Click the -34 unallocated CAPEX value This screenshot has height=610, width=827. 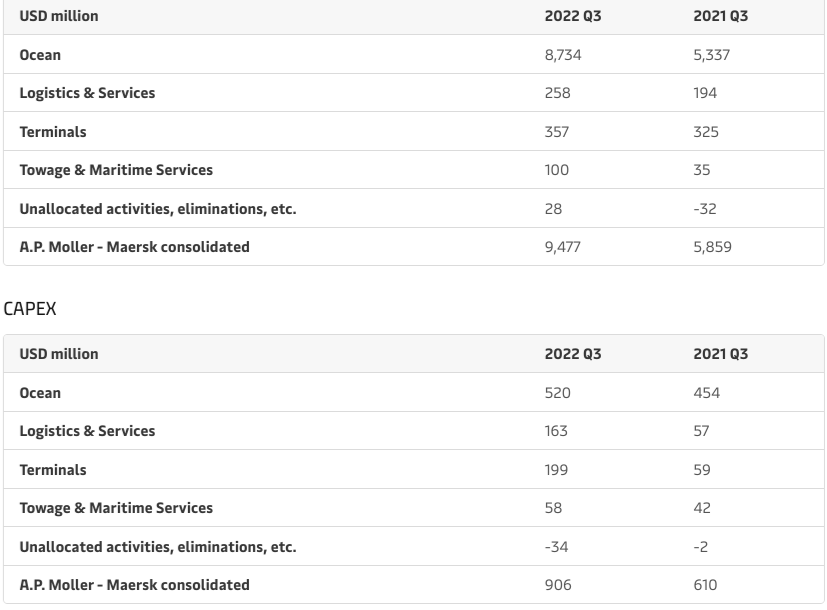tap(557, 547)
